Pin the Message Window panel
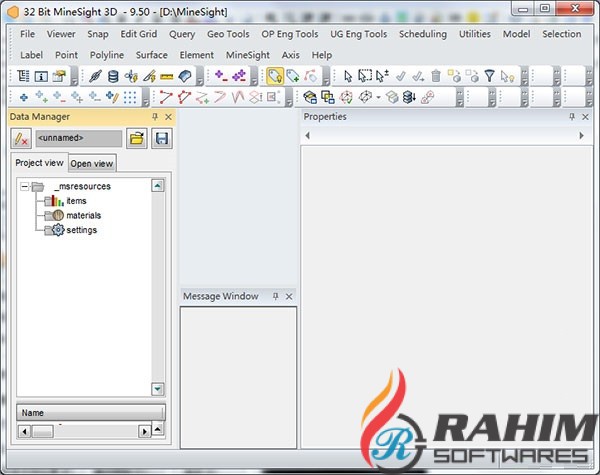This screenshot has width=600, height=475. 276,296
